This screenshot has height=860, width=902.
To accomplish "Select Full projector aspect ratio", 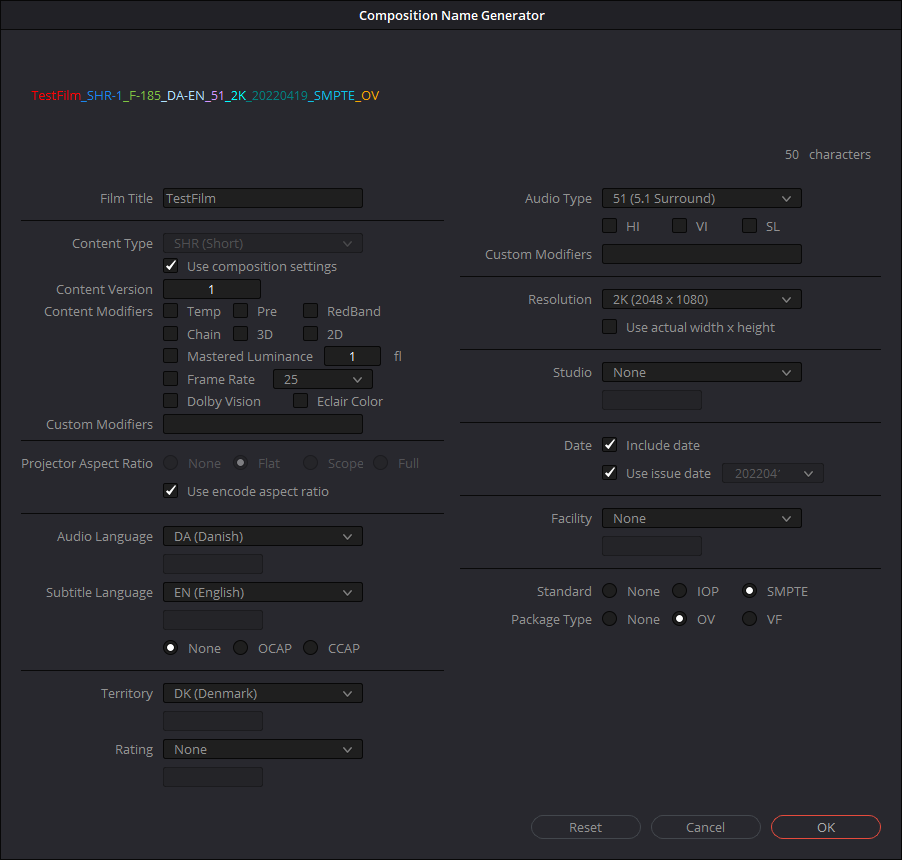I will coord(381,463).
